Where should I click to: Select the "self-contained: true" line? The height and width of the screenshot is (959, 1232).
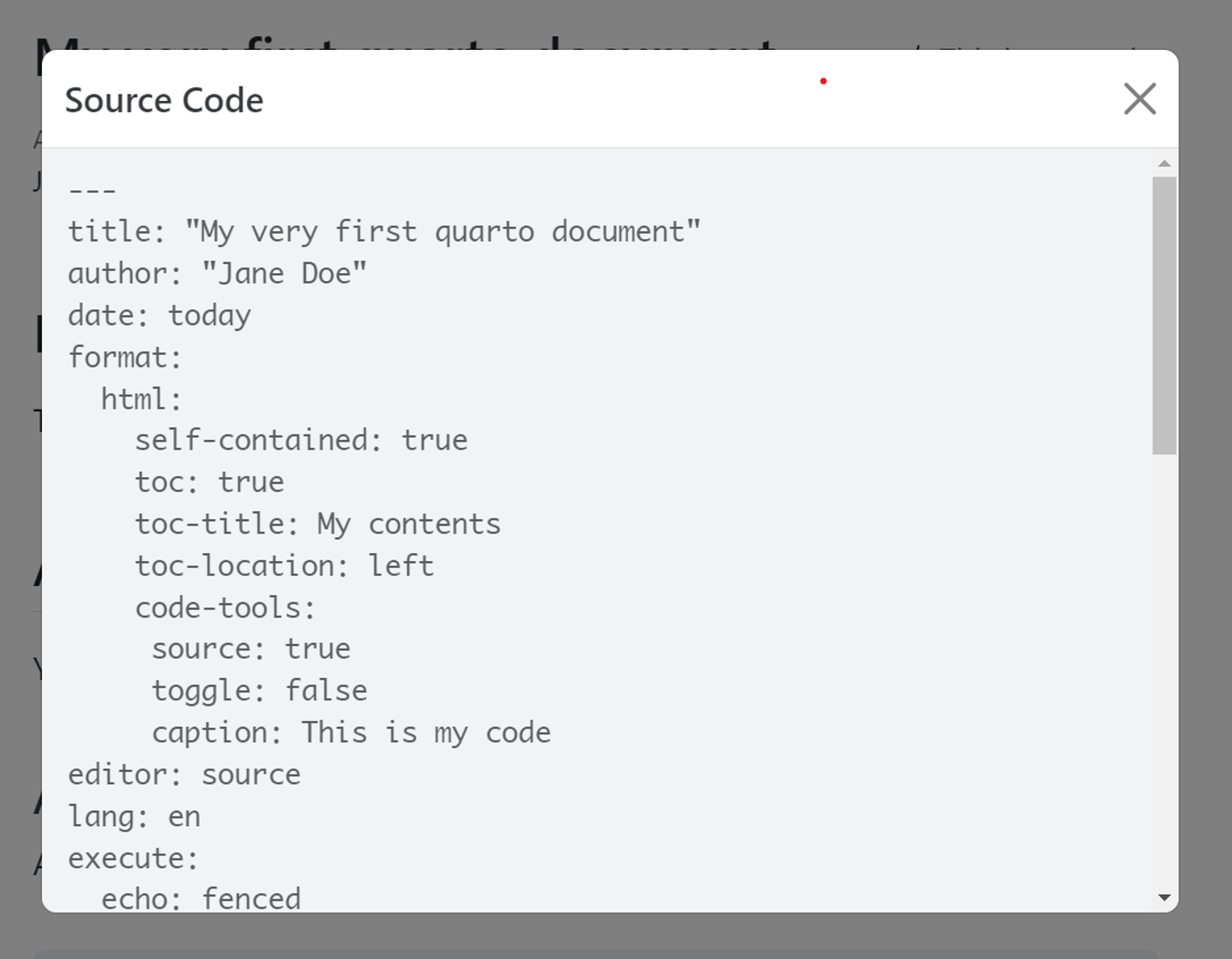coord(302,440)
